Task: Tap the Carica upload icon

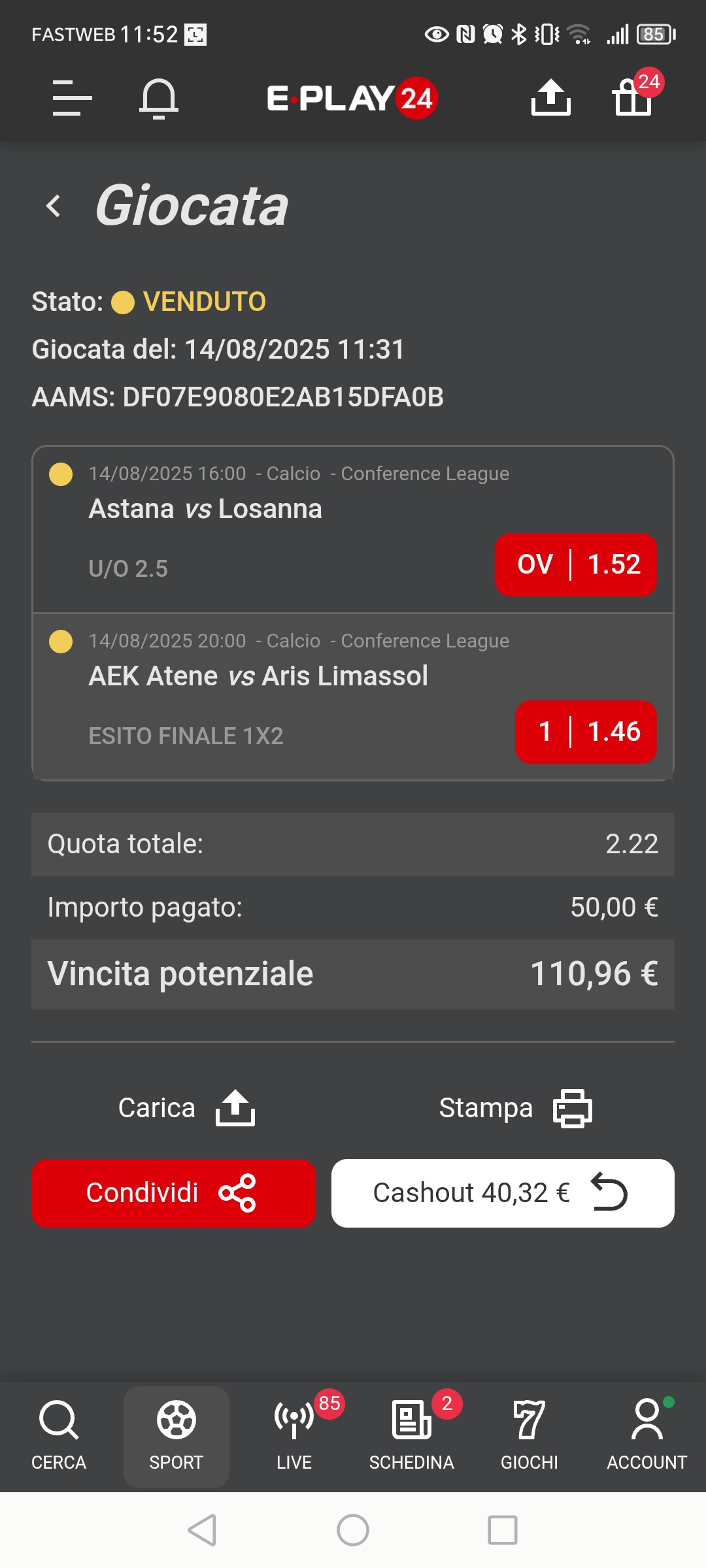Action: [235, 1108]
